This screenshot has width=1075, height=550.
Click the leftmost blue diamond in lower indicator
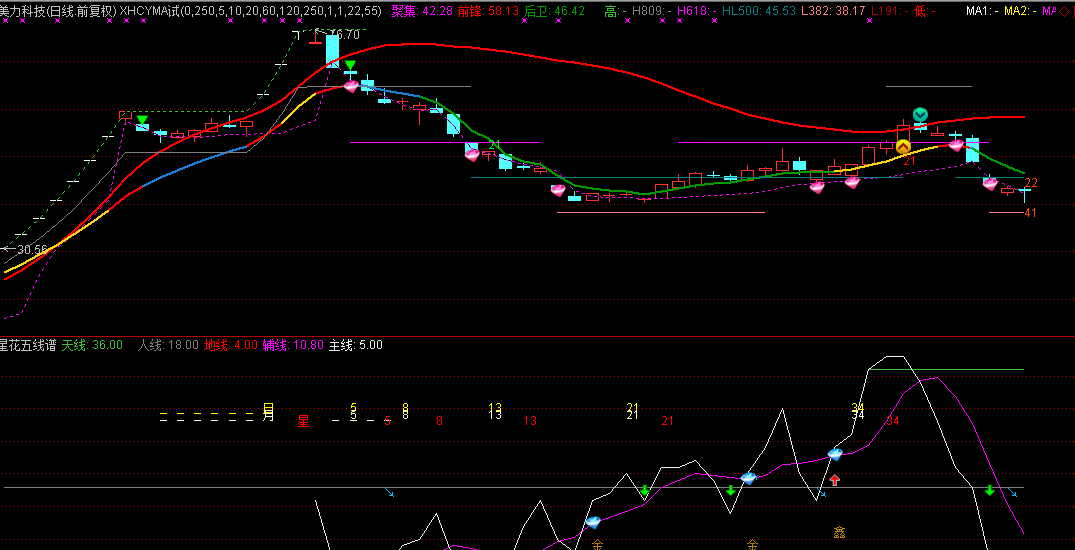coord(593,522)
